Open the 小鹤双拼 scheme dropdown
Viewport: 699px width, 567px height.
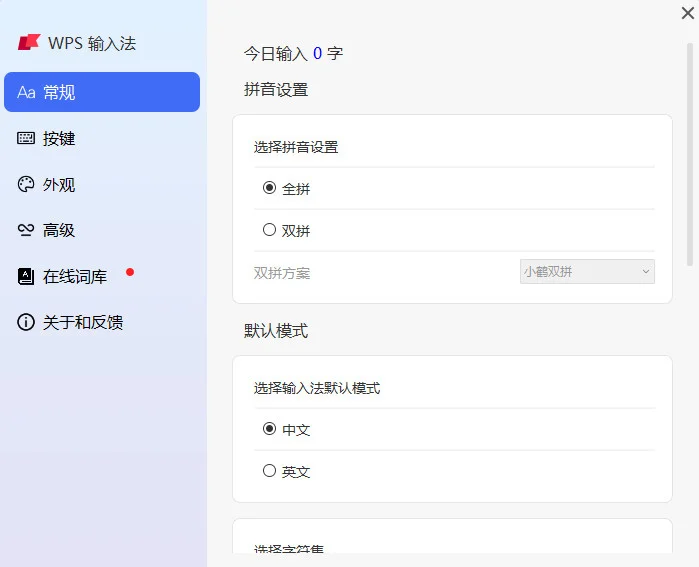587,271
